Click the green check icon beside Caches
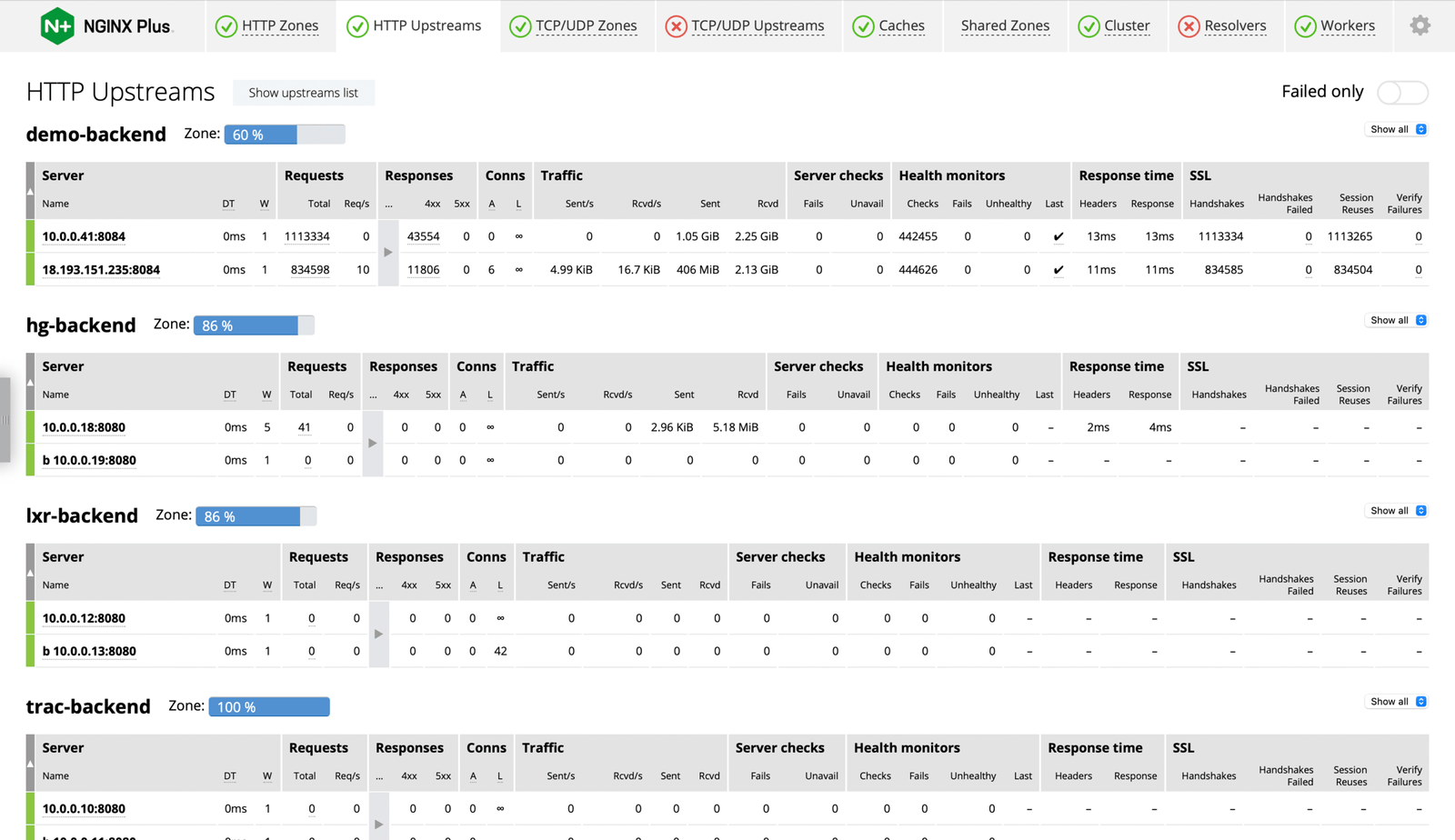Screen dimensions: 1455x840 (x=863, y=26)
